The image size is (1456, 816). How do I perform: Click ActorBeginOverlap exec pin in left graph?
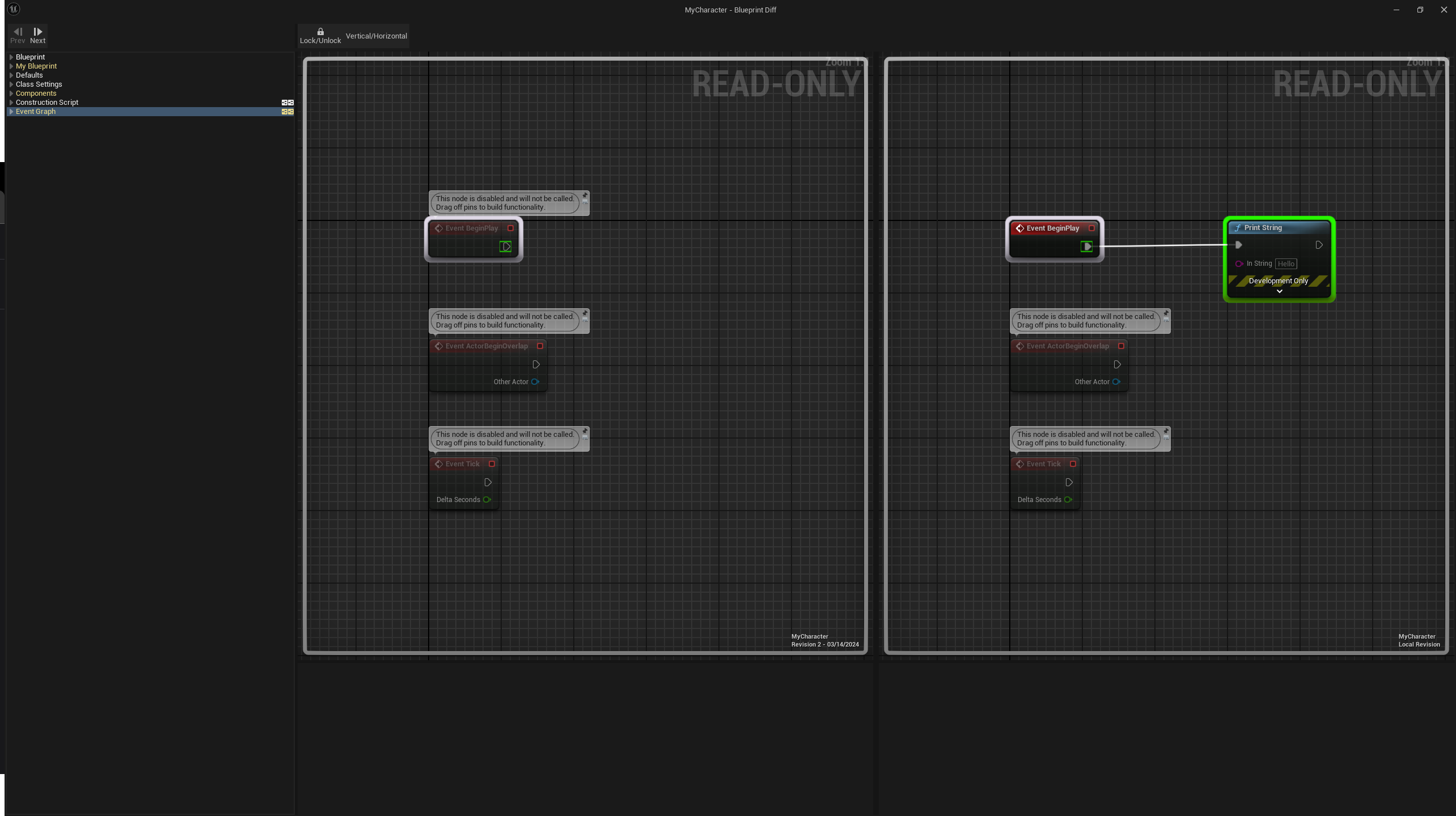[x=536, y=364]
